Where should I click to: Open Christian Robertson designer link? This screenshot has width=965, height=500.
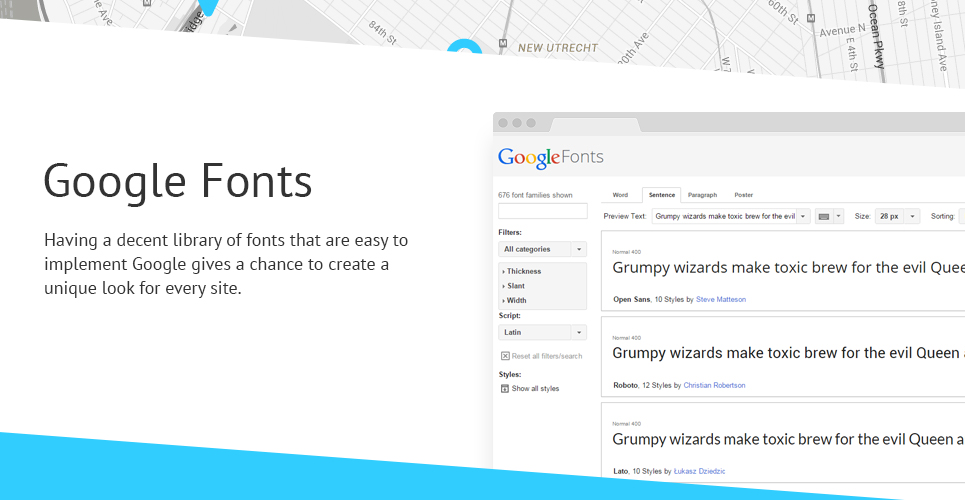(714, 385)
